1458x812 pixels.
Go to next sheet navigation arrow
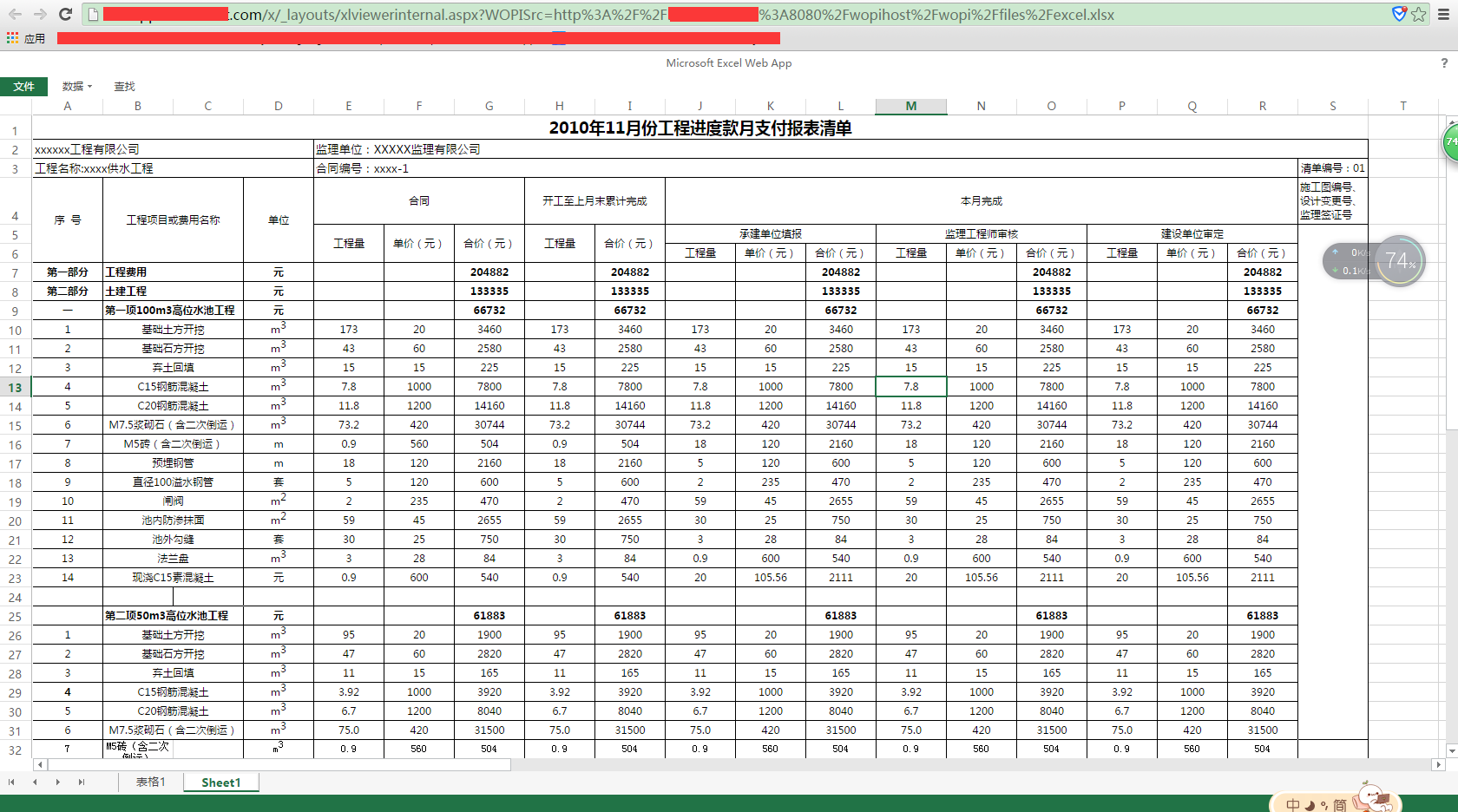point(58,782)
